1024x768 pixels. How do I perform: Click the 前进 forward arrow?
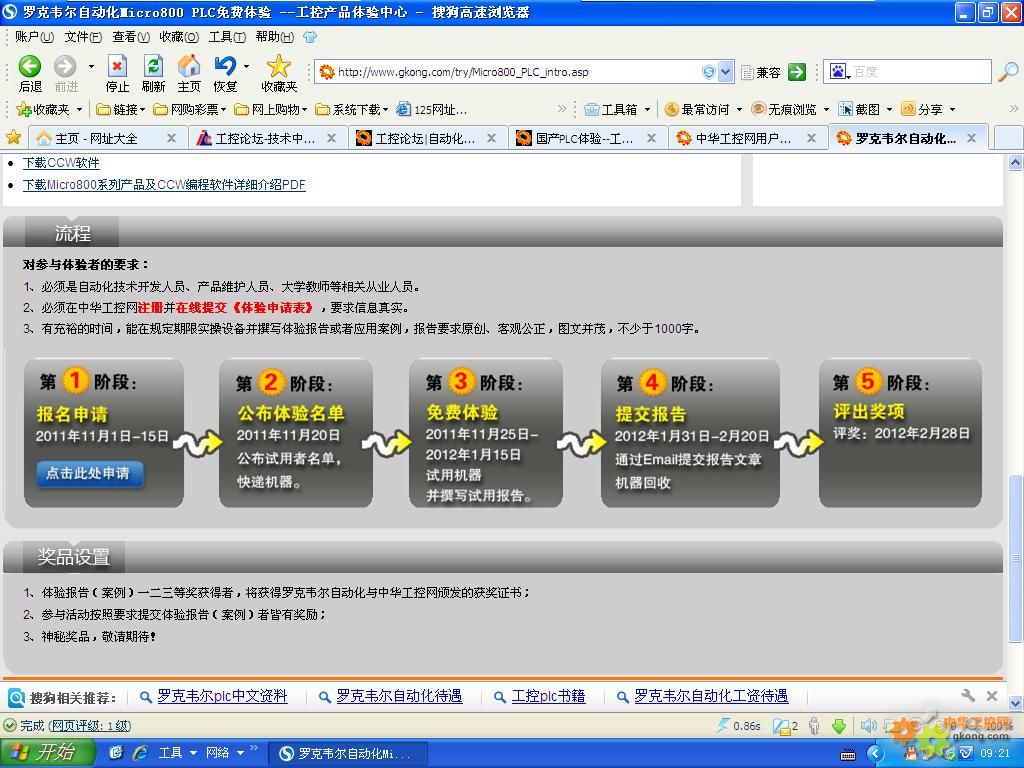(x=65, y=72)
